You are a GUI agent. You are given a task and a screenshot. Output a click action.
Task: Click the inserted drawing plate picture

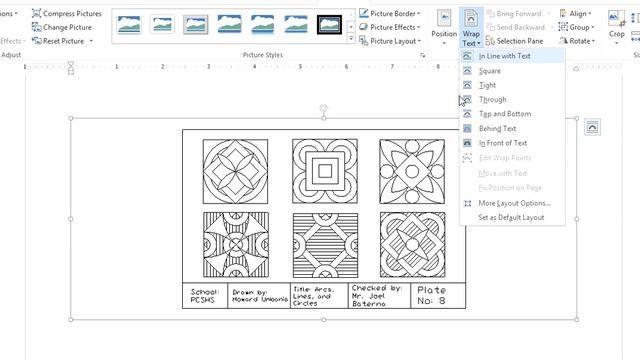(324, 219)
